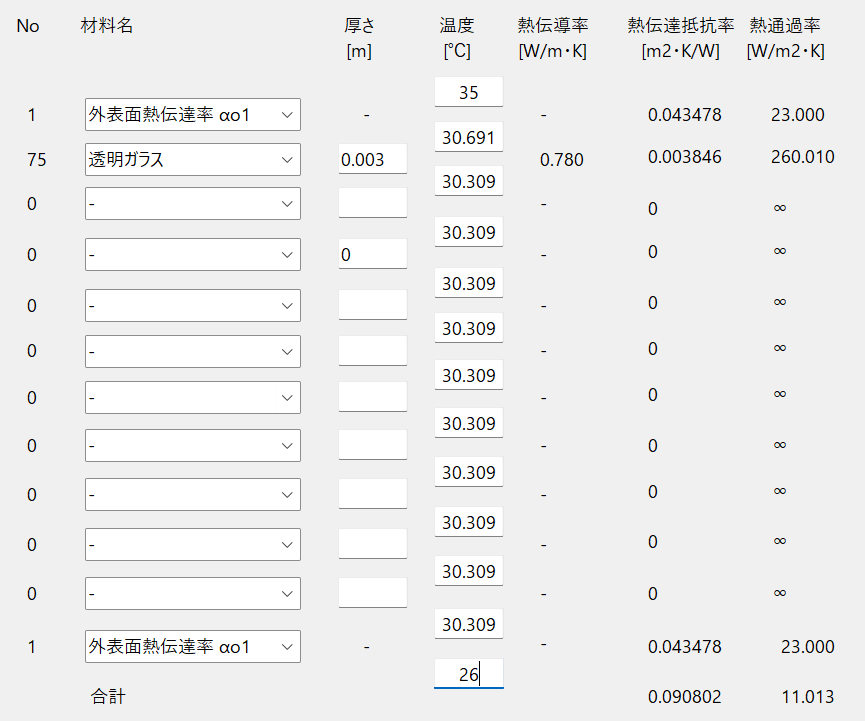Click the 合計 total value 0.090802
865x721 pixels.
click(x=685, y=697)
